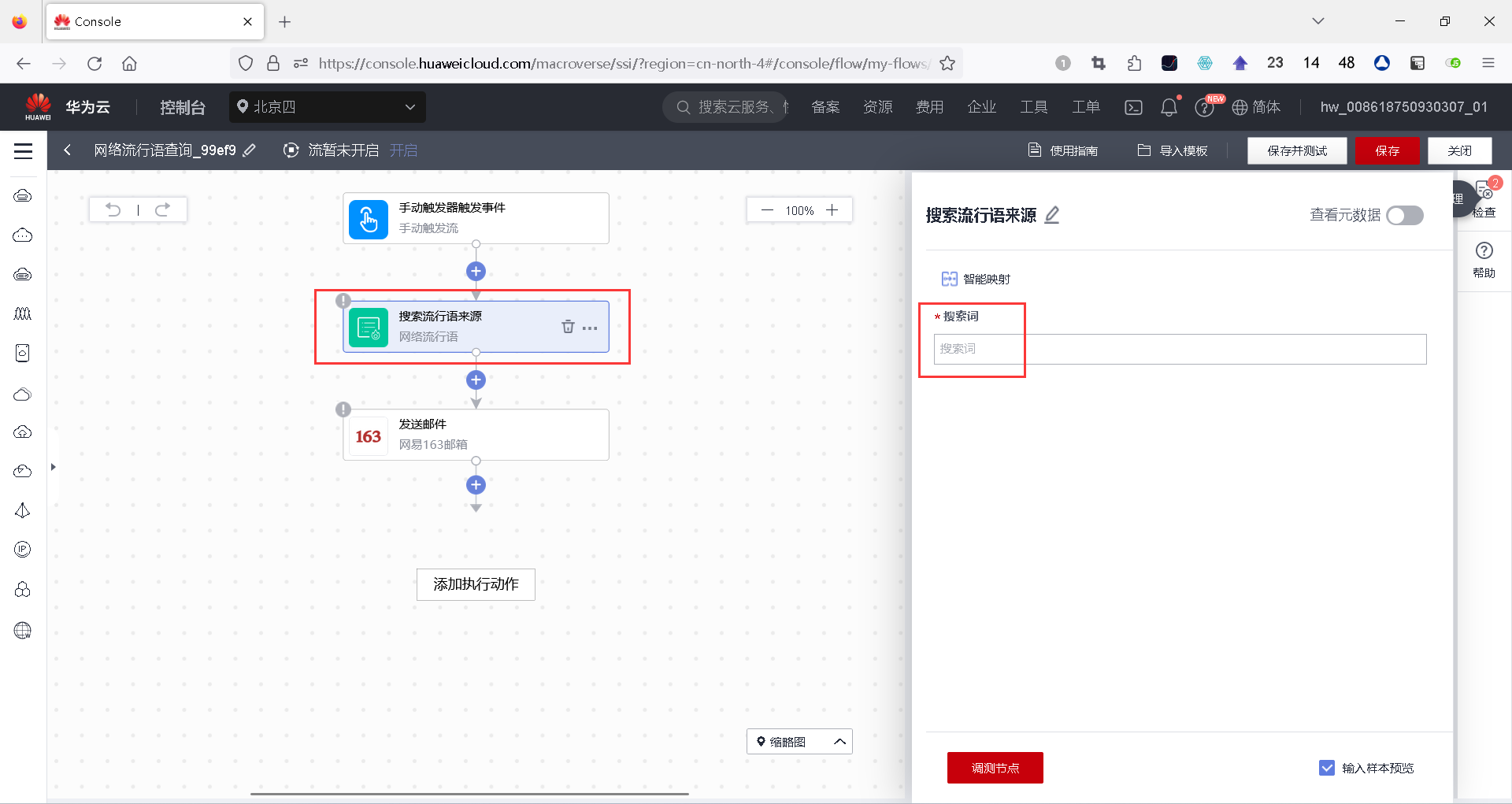The height and width of the screenshot is (804, 1512).
Task: Add a step below the 搜索流行语来源 node
Action: (476, 380)
